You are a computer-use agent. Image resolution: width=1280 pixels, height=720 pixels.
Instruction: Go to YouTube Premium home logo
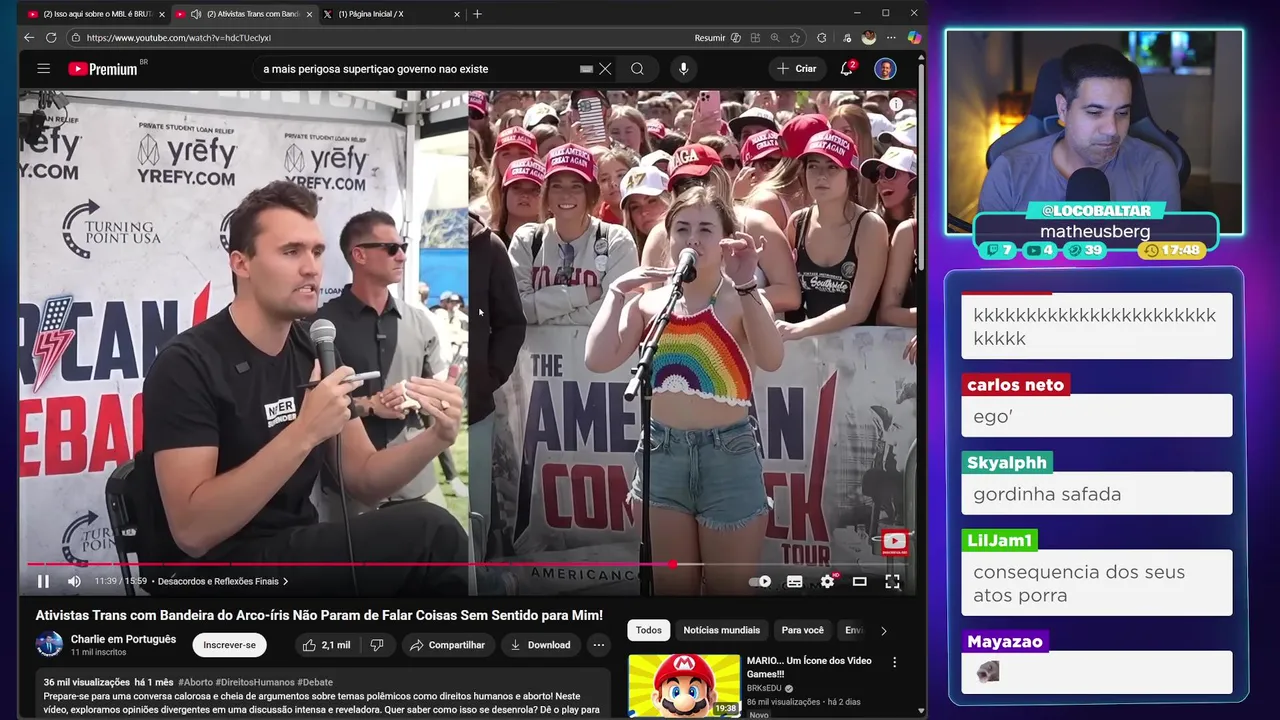click(x=104, y=69)
